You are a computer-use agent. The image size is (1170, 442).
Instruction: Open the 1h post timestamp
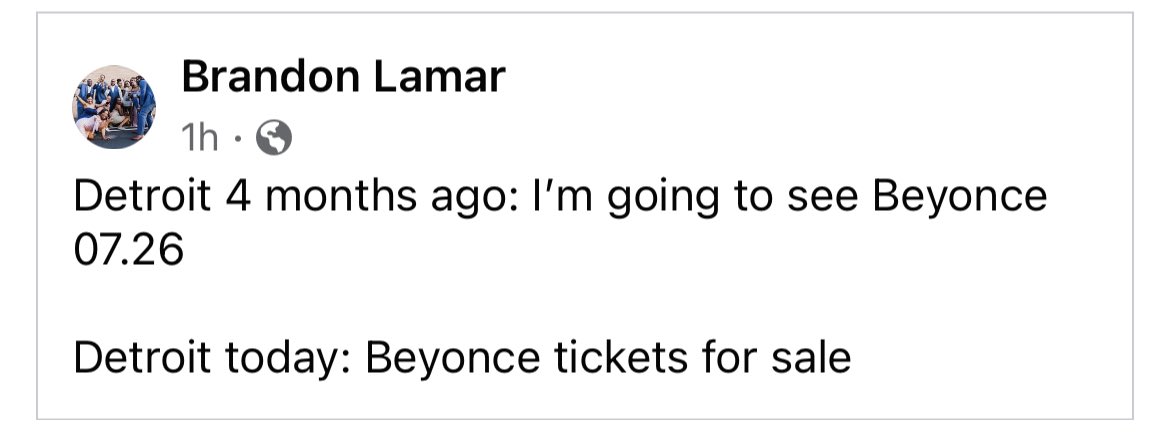199,138
